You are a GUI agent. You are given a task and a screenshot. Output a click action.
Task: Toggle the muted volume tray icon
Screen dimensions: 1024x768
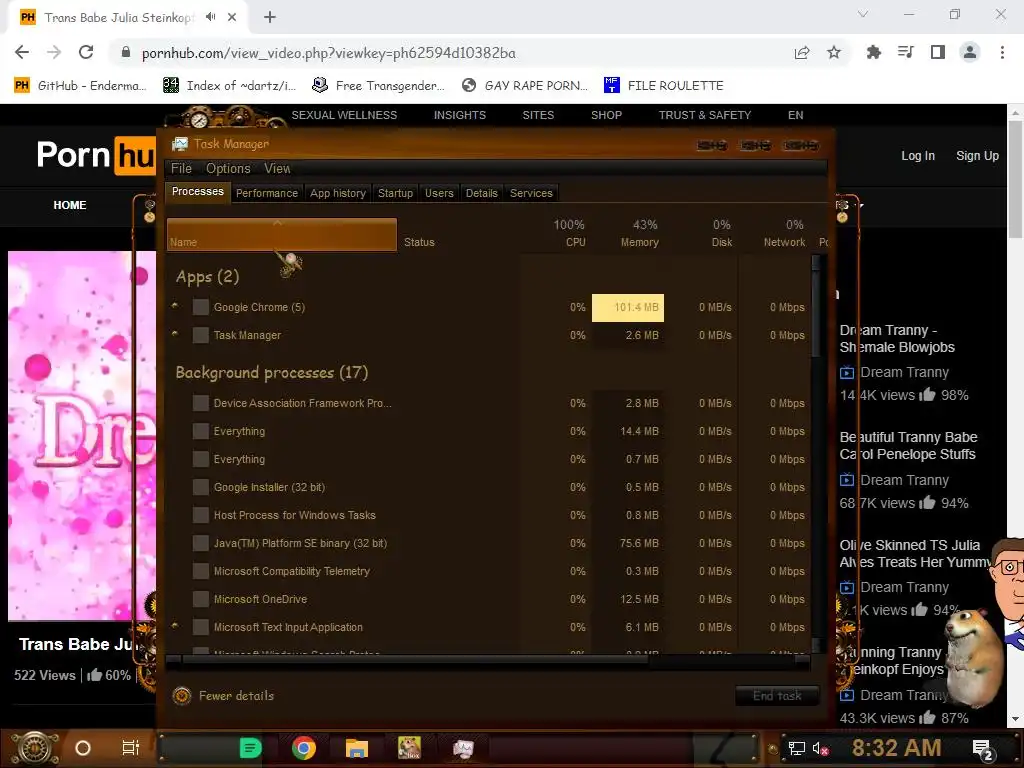[820, 748]
